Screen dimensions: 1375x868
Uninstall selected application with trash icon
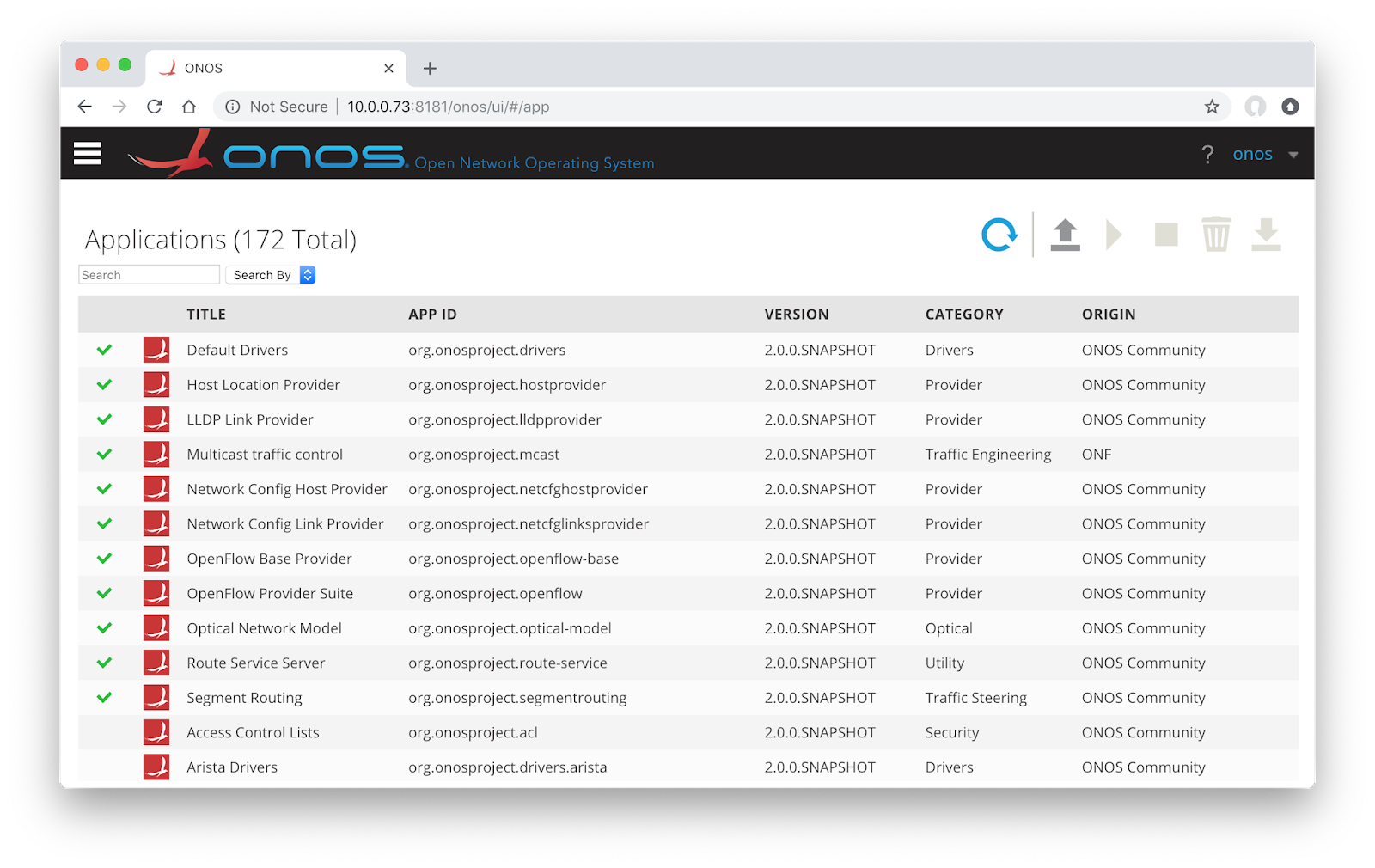pos(1216,235)
